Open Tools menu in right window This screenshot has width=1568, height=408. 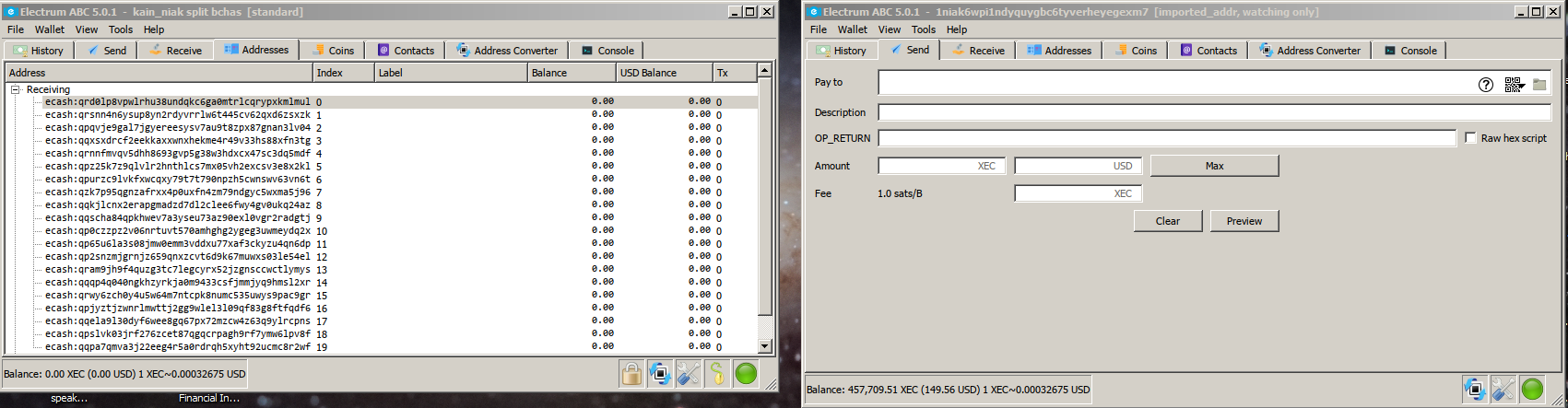point(924,29)
